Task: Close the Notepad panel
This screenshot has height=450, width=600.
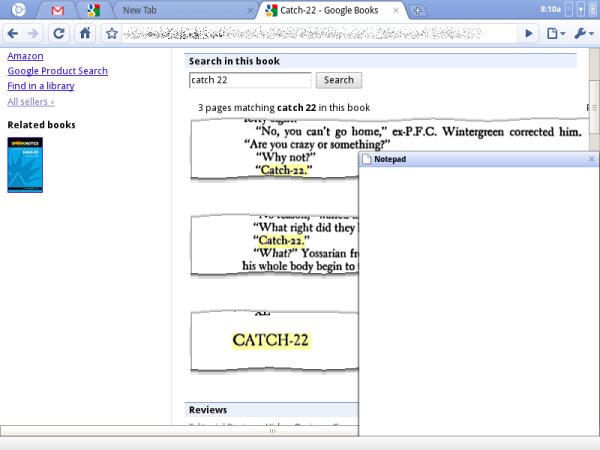Action: coord(591,159)
